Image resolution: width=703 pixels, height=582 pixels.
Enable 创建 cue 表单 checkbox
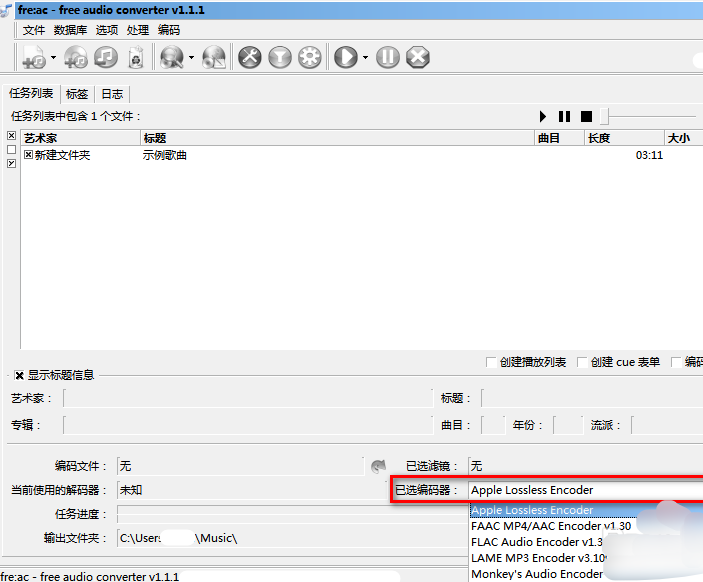pyautogui.click(x=582, y=362)
